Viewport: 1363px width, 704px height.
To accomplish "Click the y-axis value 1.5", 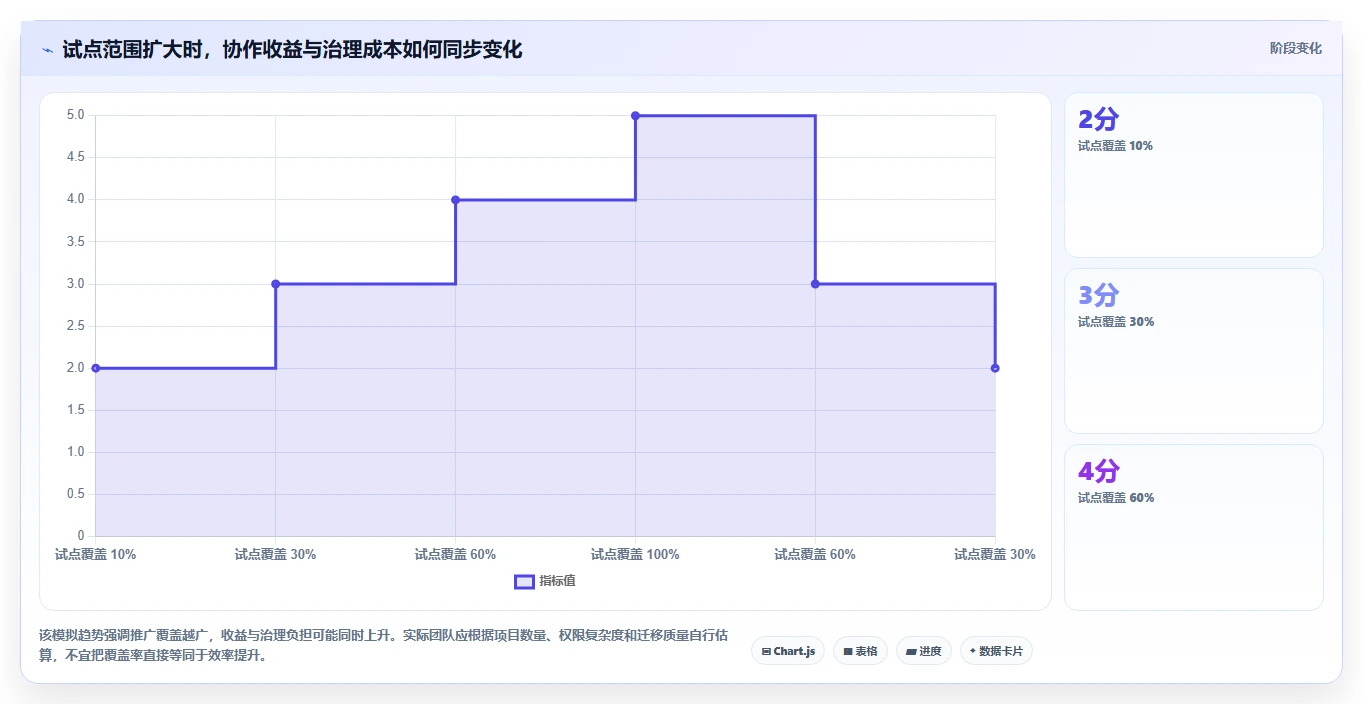I will 76,410.
